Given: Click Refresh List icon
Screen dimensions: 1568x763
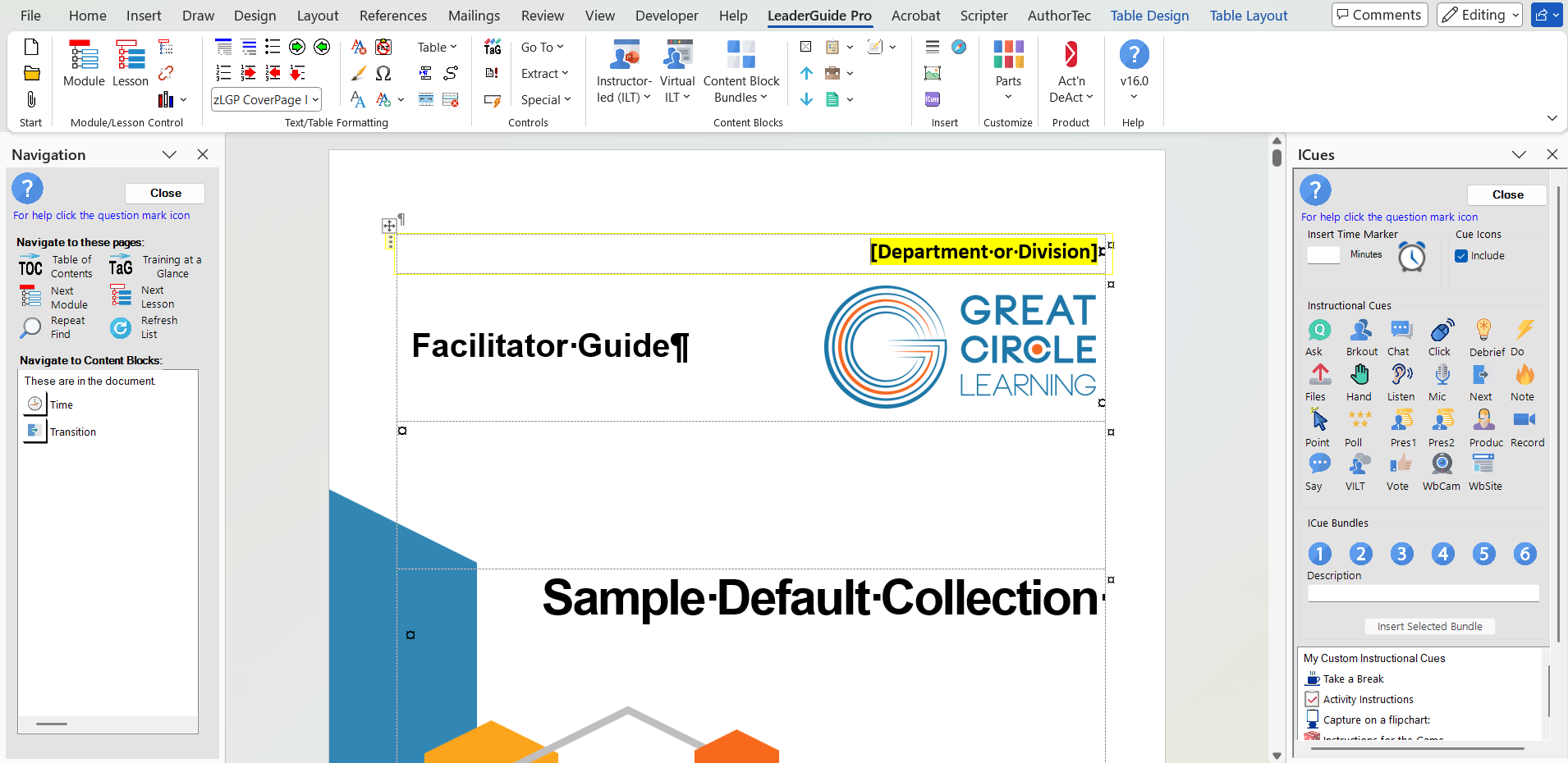Looking at the screenshot, I should tap(121, 328).
